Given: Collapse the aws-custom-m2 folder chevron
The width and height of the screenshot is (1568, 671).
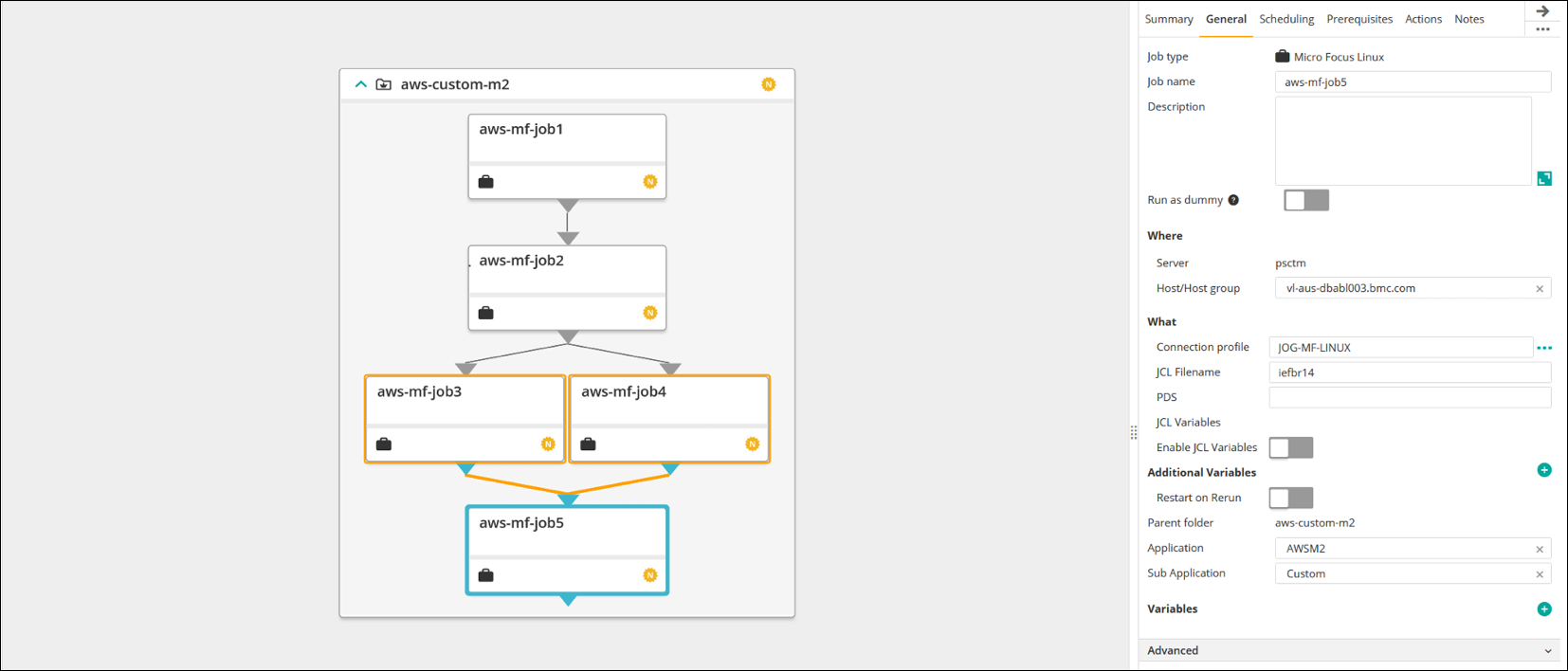Looking at the screenshot, I should pyautogui.click(x=361, y=84).
